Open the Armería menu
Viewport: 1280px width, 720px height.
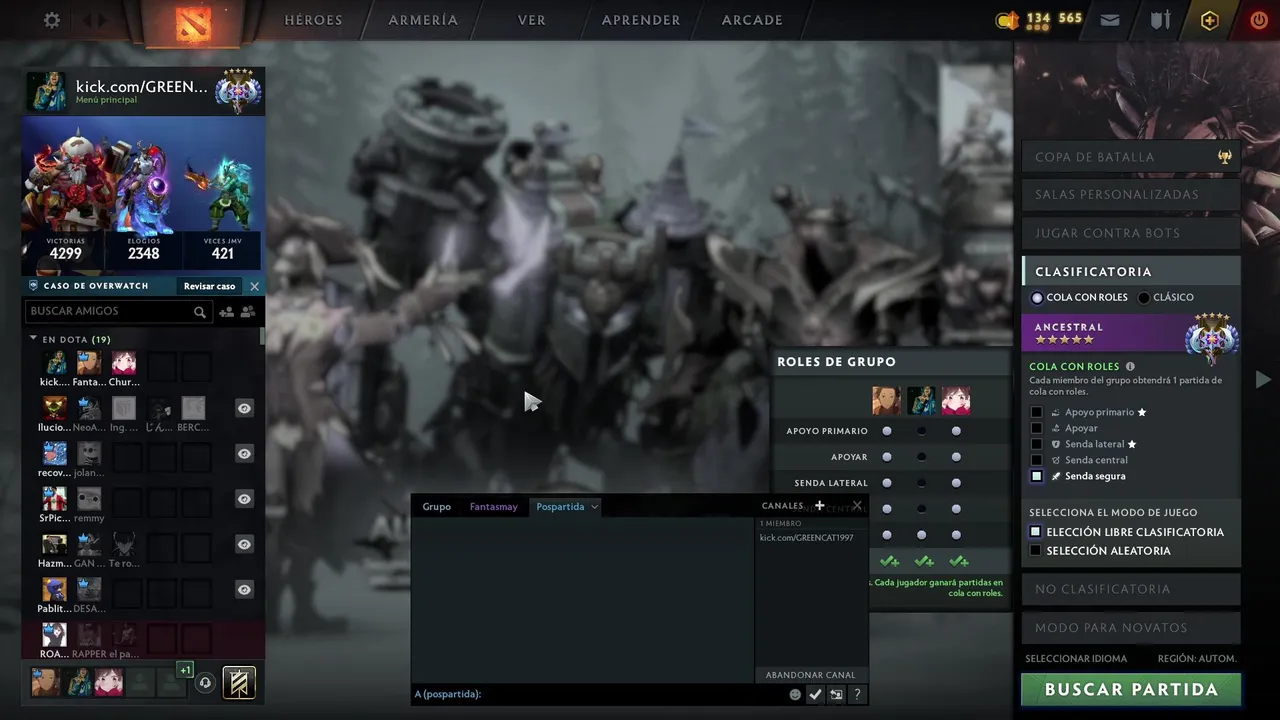point(423,20)
